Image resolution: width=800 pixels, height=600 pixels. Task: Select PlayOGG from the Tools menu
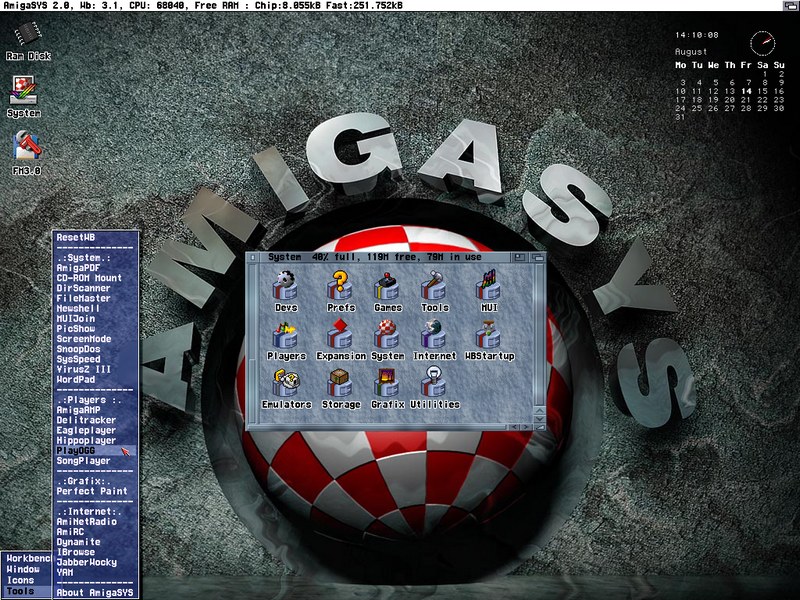(76, 451)
